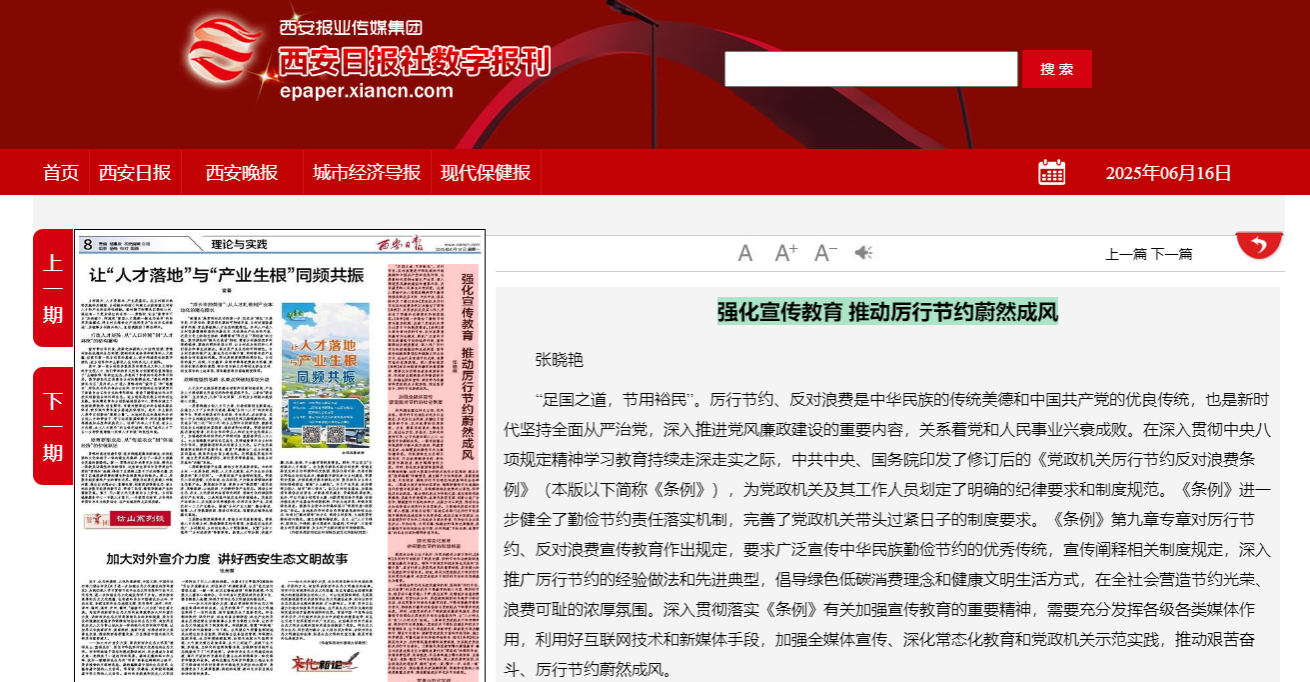Go to next issue (下一期)
Image resolution: width=1310 pixels, height=682 pixels.
point(53,426)
